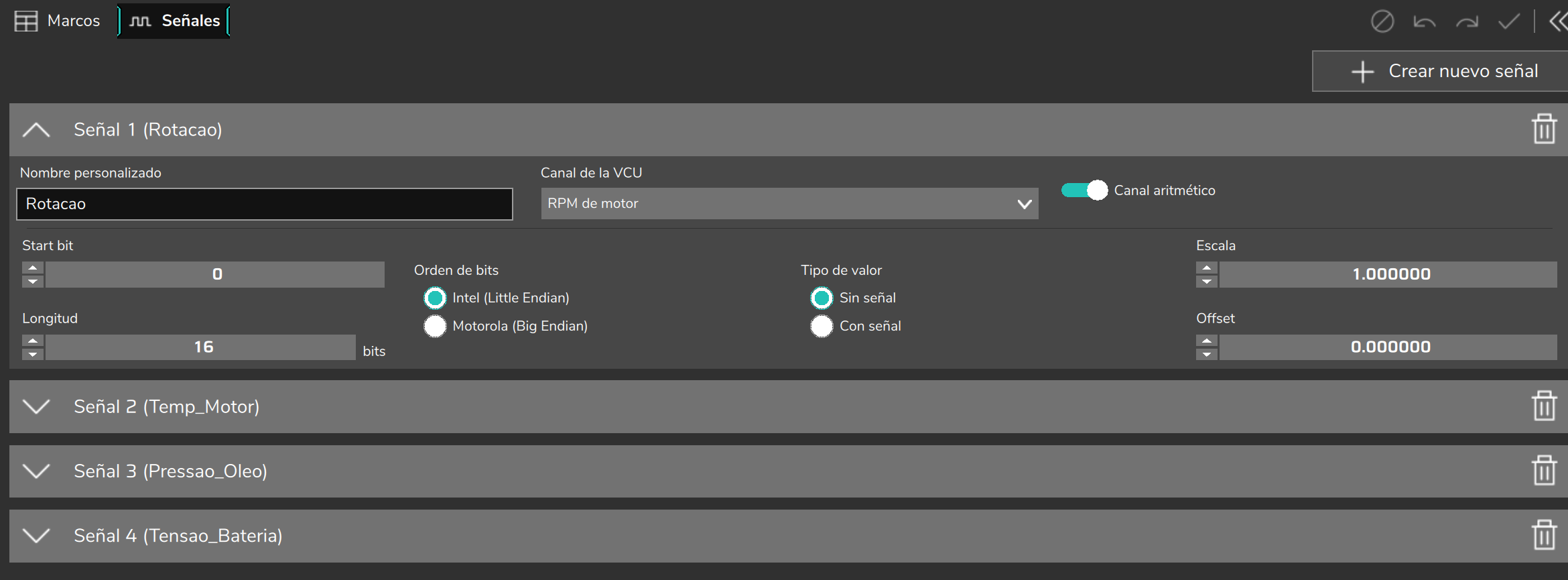Select Intel (Little Endian) bit order
The image size is (1568, 580).
pyautogui.click(x=435, y=298)
